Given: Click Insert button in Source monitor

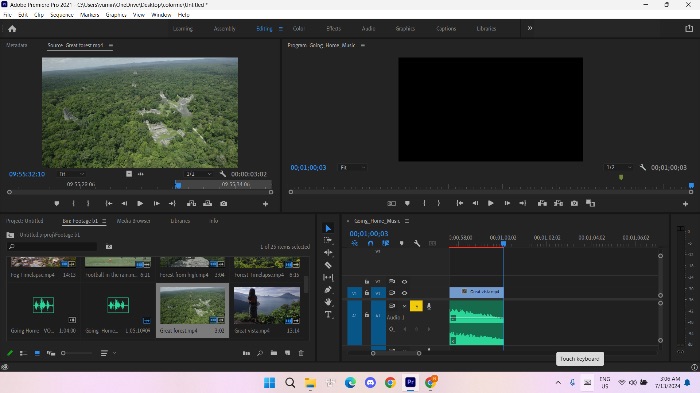Looking at the screenshot, I should (192, 203).
